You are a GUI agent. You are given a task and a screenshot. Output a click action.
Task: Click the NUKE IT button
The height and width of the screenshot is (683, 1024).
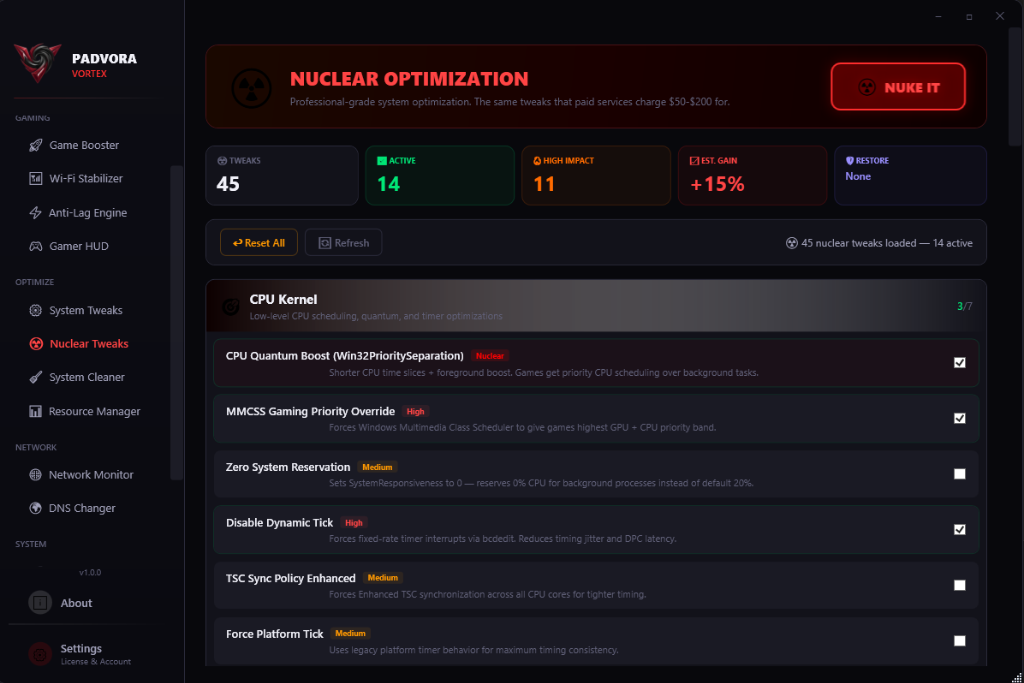click(898, 87)
